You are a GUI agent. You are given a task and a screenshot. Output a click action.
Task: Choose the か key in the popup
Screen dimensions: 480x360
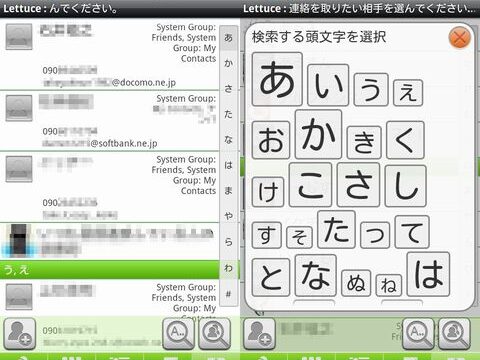[x=318, y=134]
